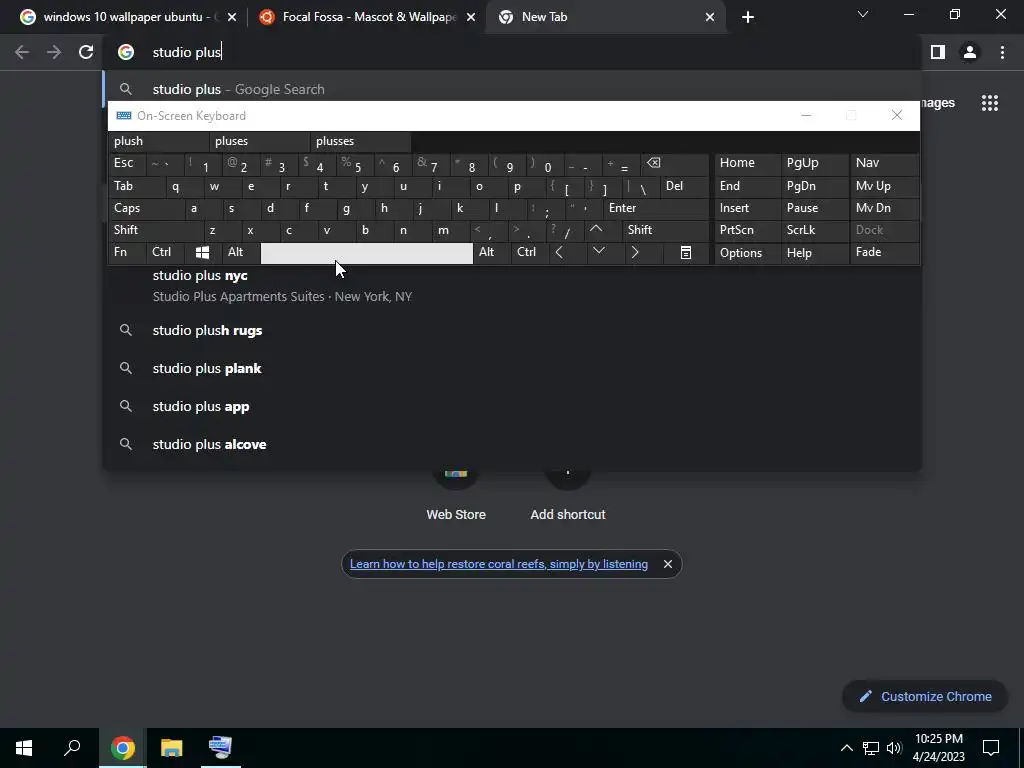Viewport: 1024px width, 768px height.
Task: Click the address bar containing 'studio plus'
Action: [x=511, y=52]
